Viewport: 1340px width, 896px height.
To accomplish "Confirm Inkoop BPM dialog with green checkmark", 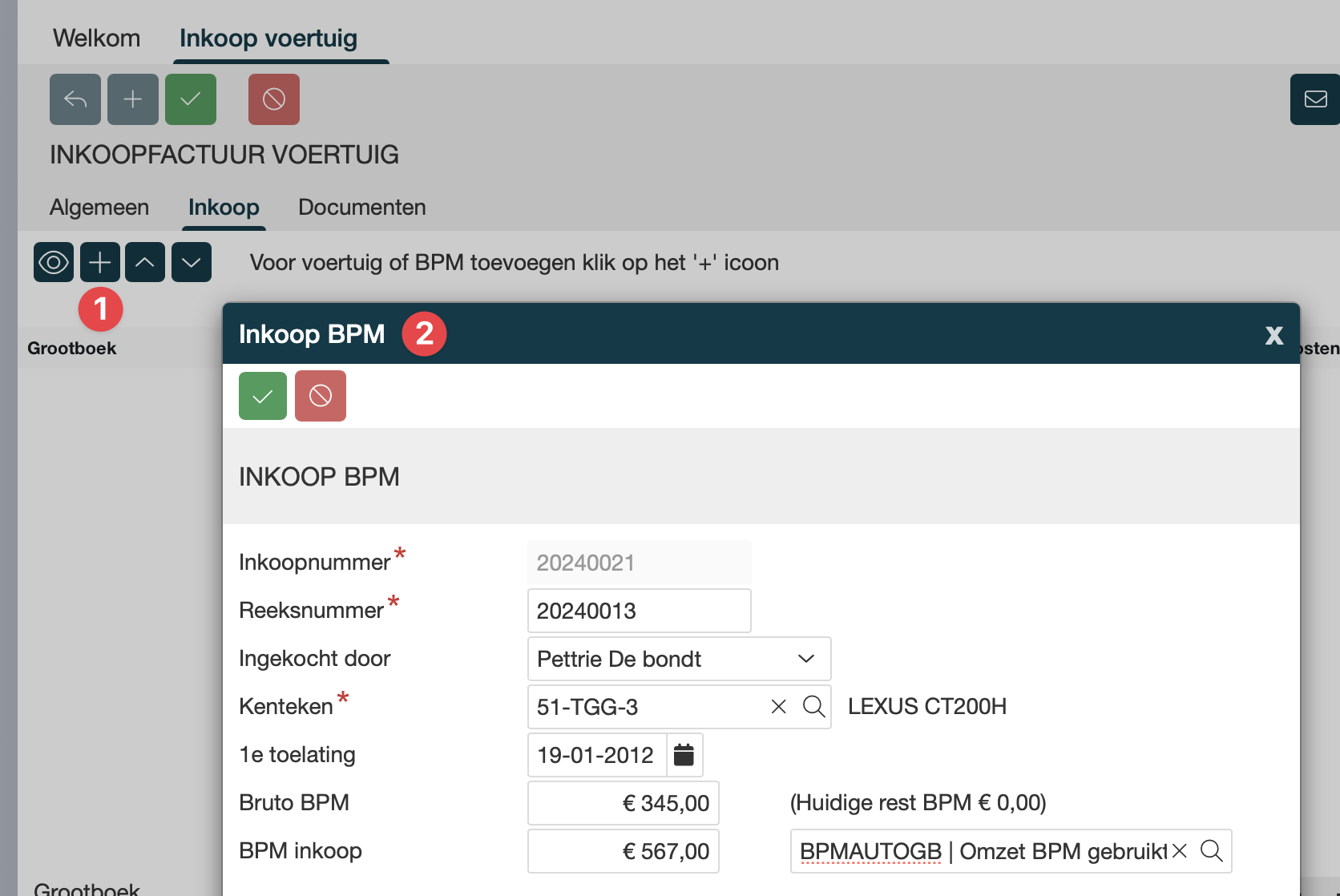I will [263, 396].
